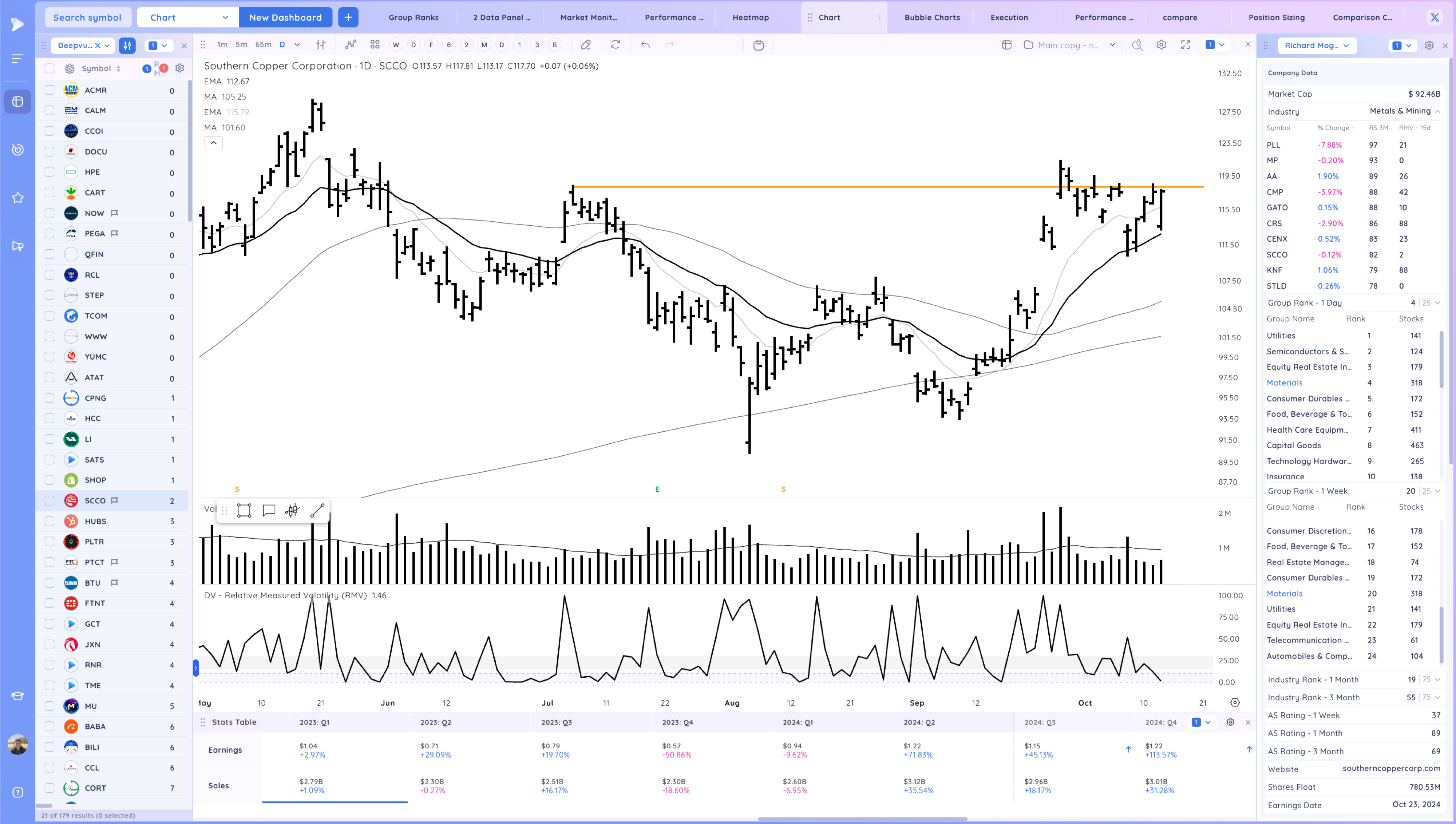
Task: Toggle fullscreen chart mode
Action: pos(1186,45)
